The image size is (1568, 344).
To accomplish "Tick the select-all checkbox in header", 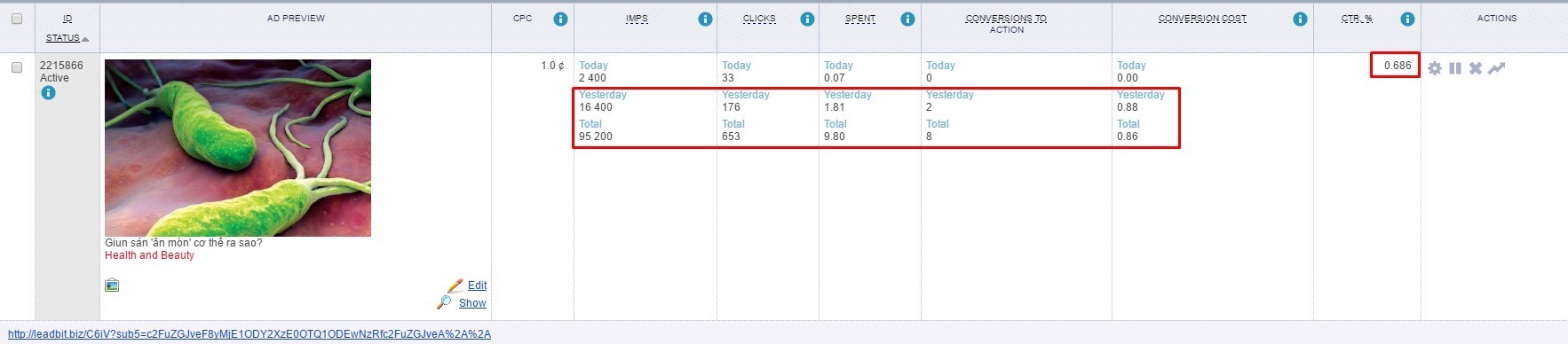I will pyautogui.click(x=17, y=19).
